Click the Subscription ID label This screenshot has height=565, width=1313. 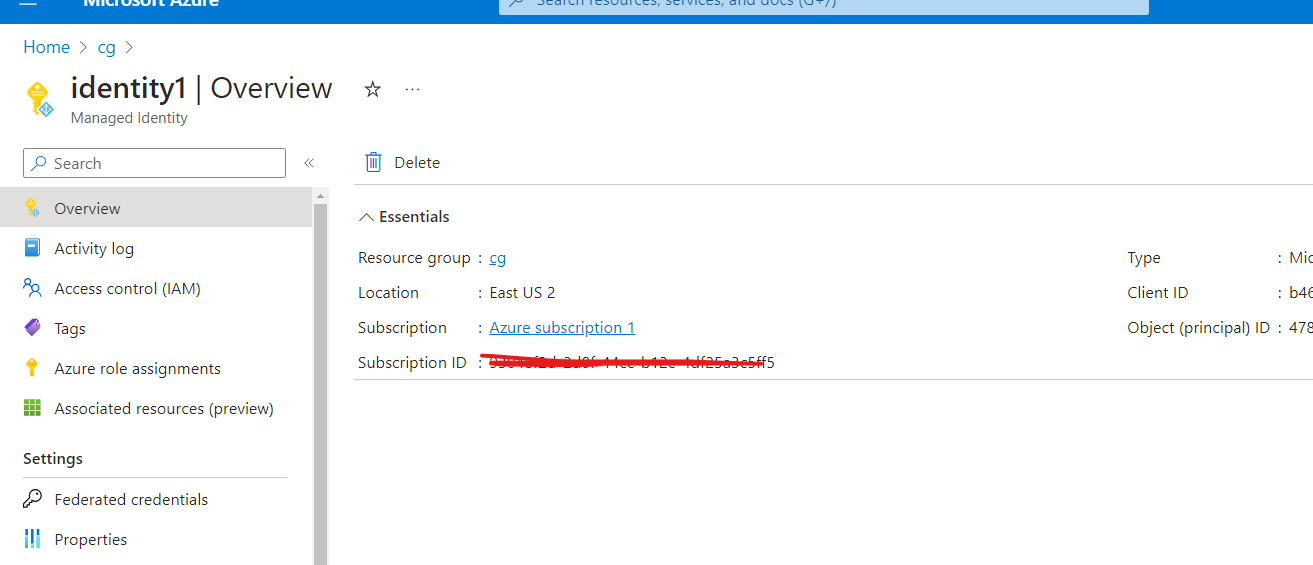412,363
